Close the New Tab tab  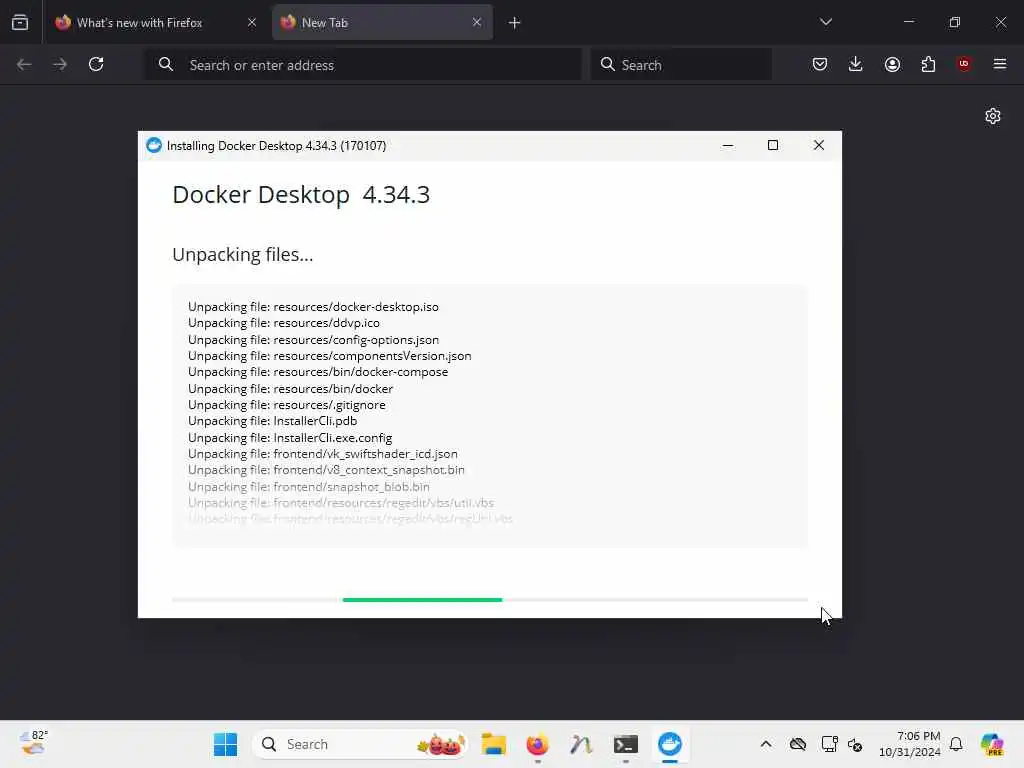(x=477, y=23)
